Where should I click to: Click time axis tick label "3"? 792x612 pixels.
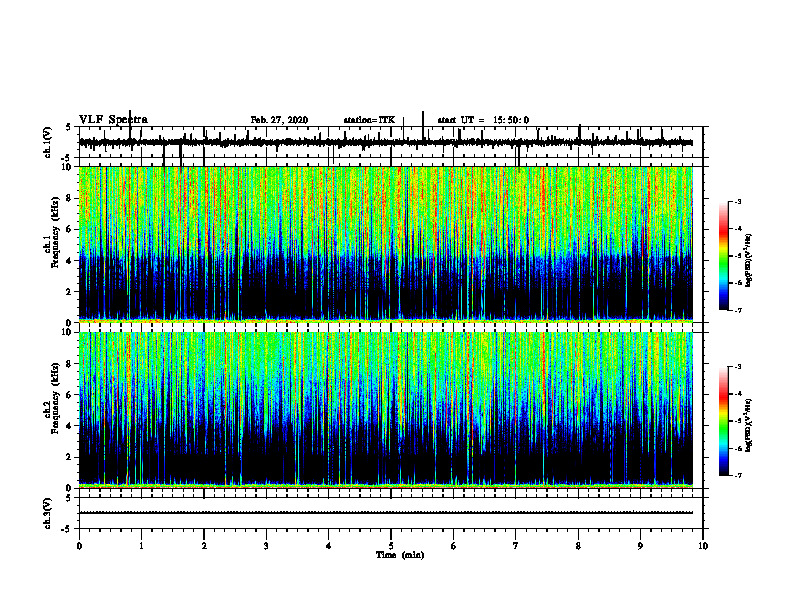pos(266,546)
